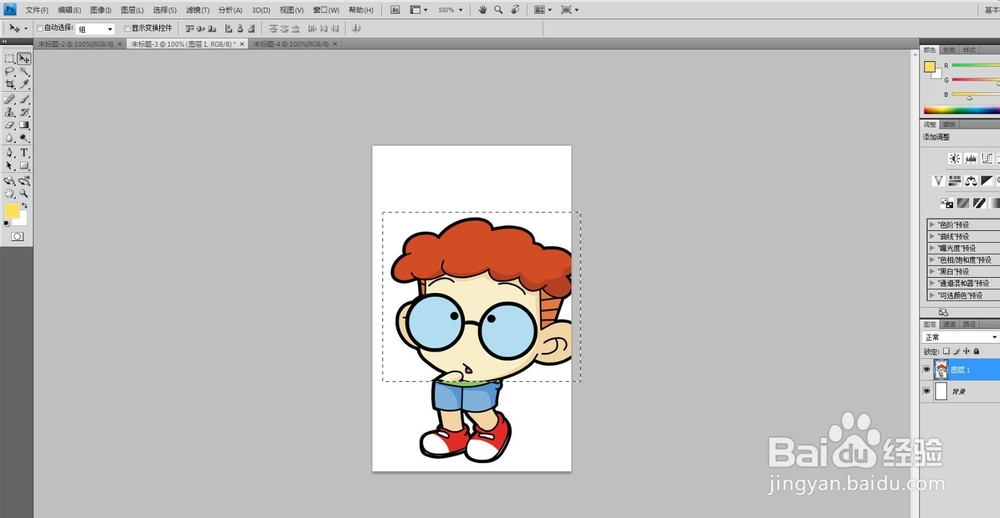Select the Rectangle shape tool

tap(24, 166)
